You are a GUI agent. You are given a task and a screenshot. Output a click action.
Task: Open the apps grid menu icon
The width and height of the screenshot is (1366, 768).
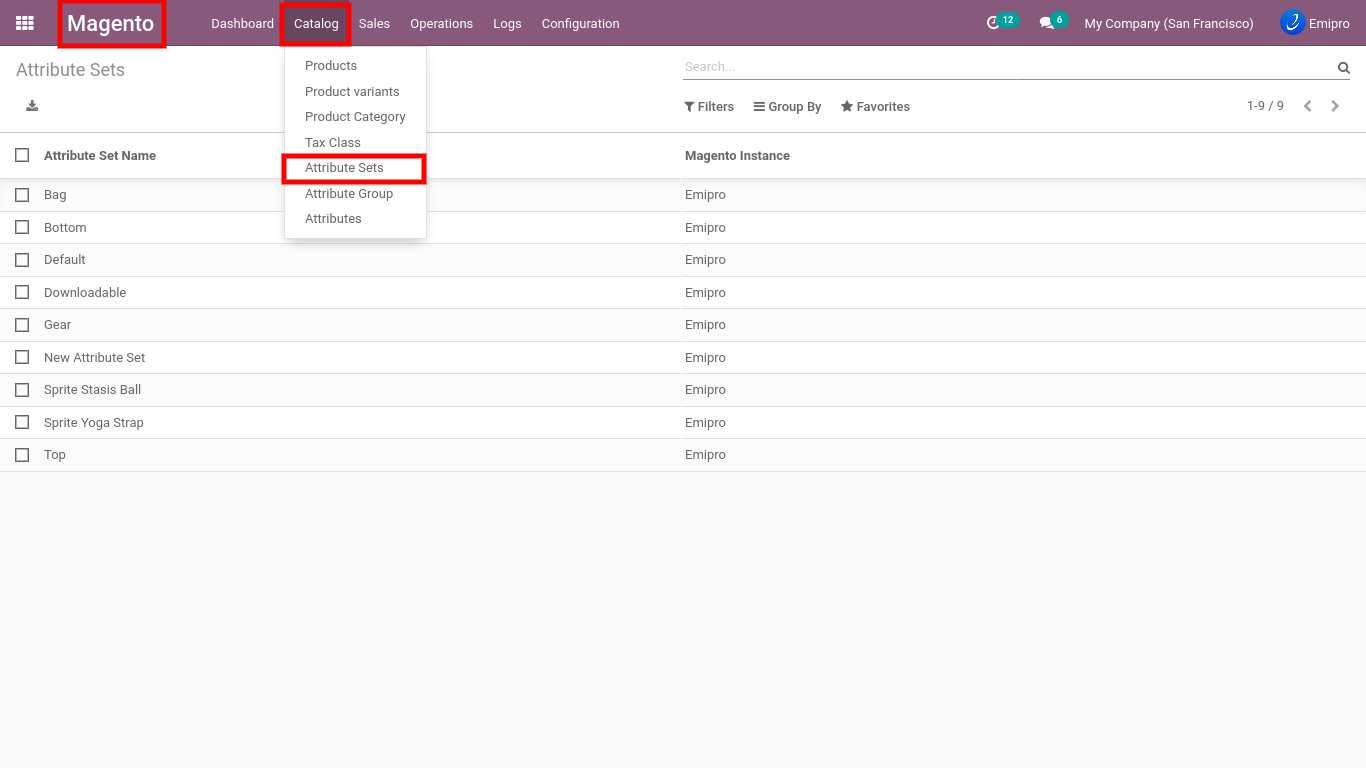tap(25, 23)
